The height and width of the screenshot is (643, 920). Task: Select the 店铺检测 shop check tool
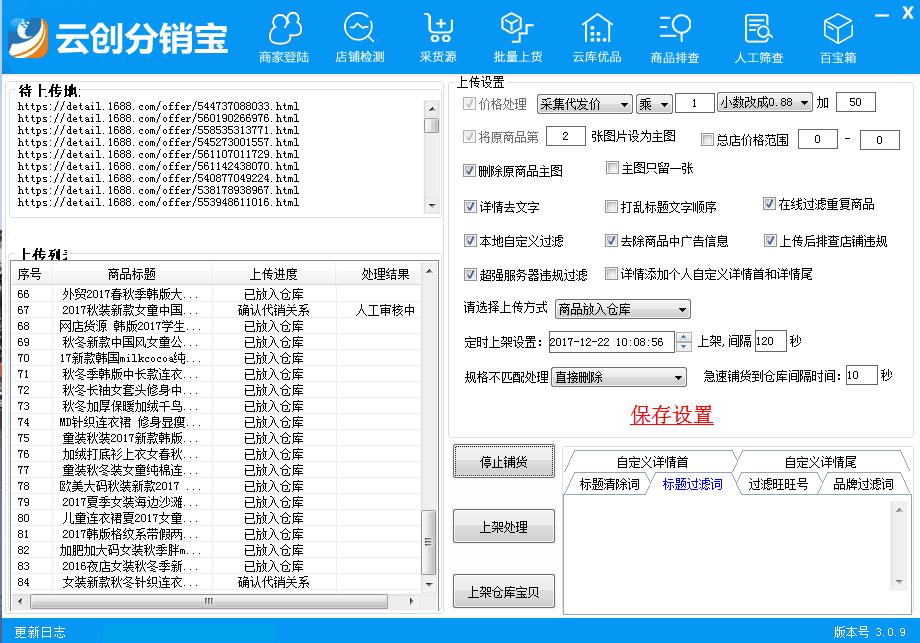coord(359,36)
